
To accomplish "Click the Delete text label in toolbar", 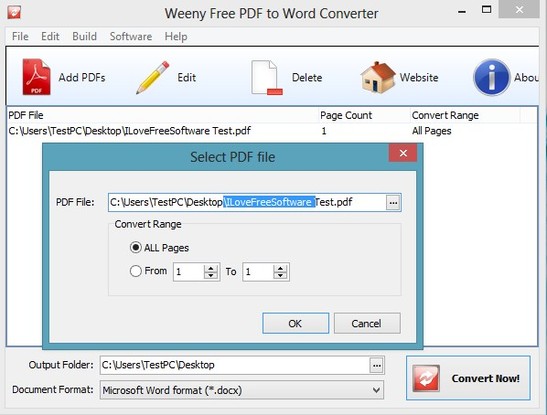I will click(307, 77).
